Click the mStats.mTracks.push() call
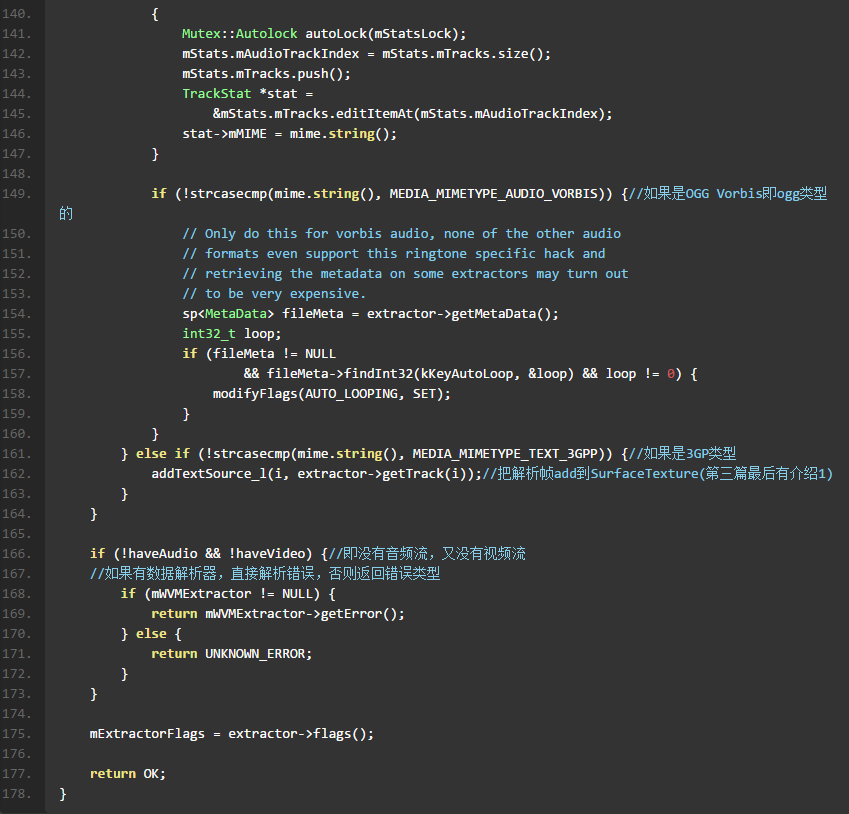This screenshot has width=849, height=814. point(266,74)
